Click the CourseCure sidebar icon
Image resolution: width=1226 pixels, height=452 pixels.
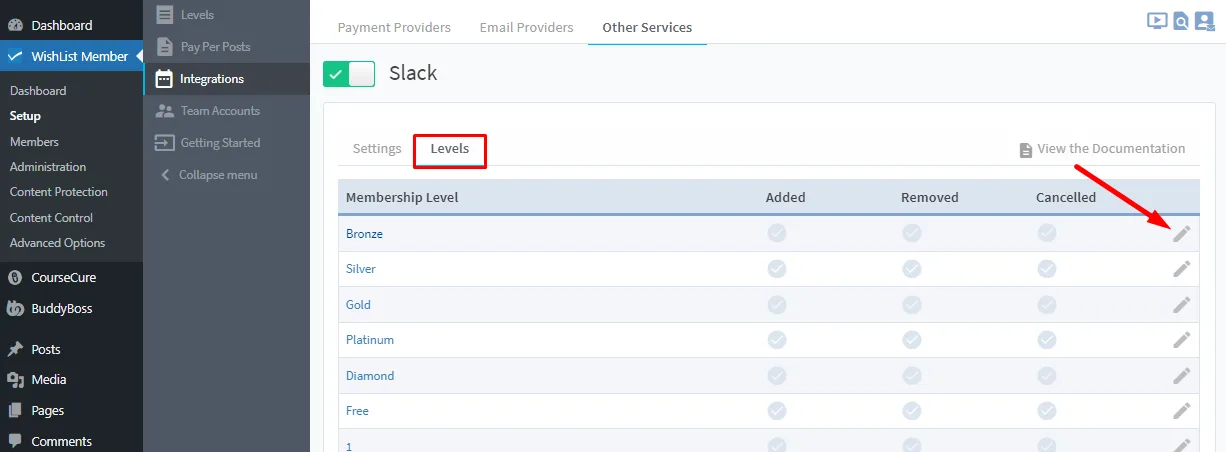click(15, 278)
